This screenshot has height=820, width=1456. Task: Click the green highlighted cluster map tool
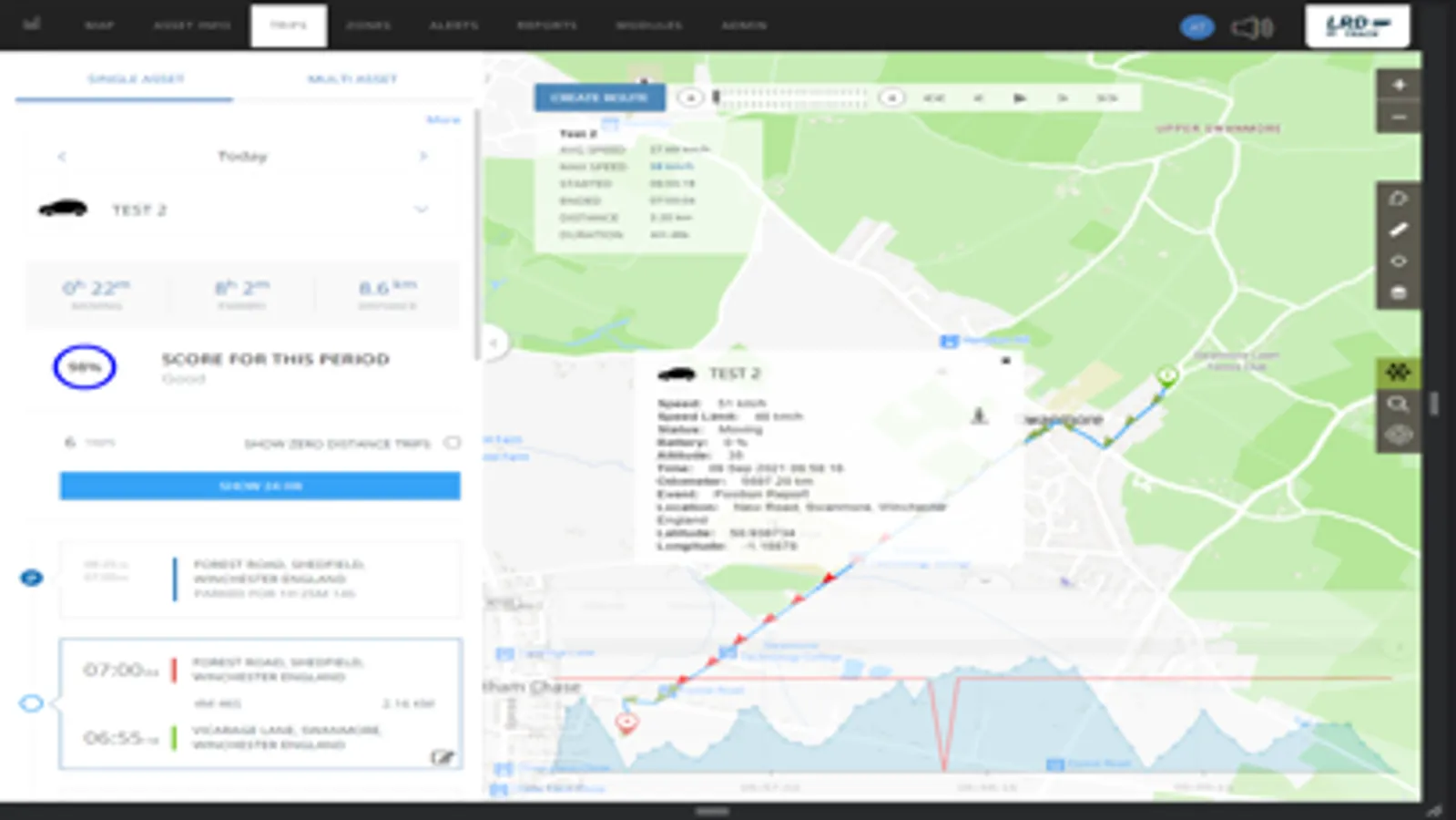1399,372
